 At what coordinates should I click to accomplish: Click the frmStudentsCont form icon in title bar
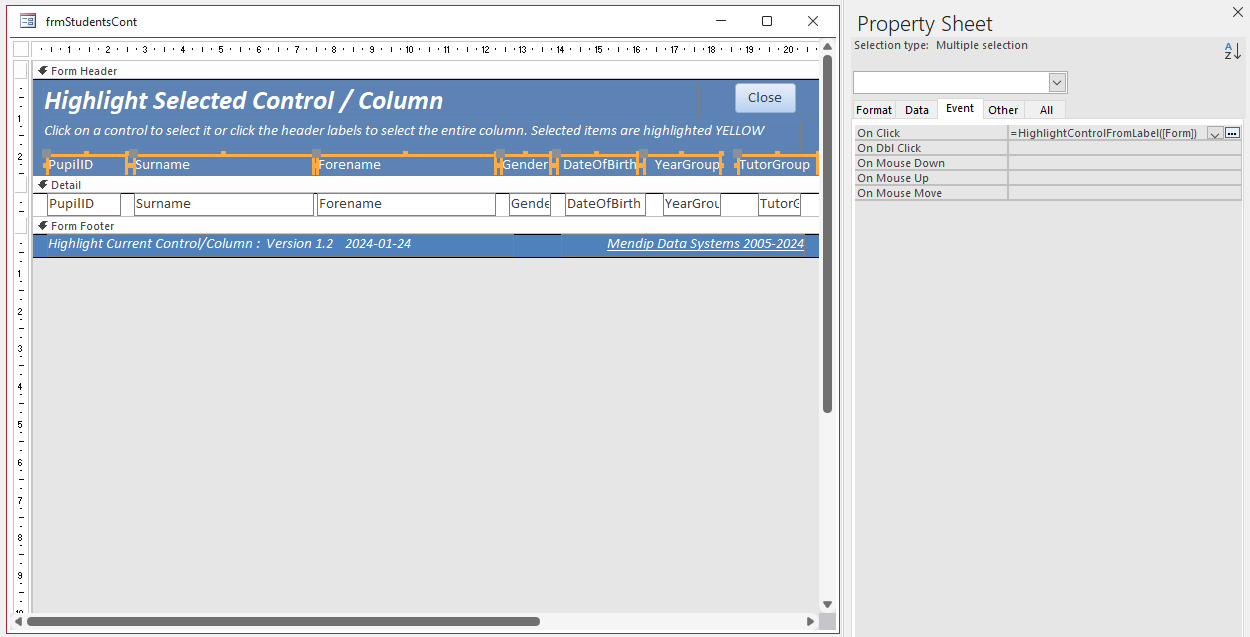click(x=28, y=21)
